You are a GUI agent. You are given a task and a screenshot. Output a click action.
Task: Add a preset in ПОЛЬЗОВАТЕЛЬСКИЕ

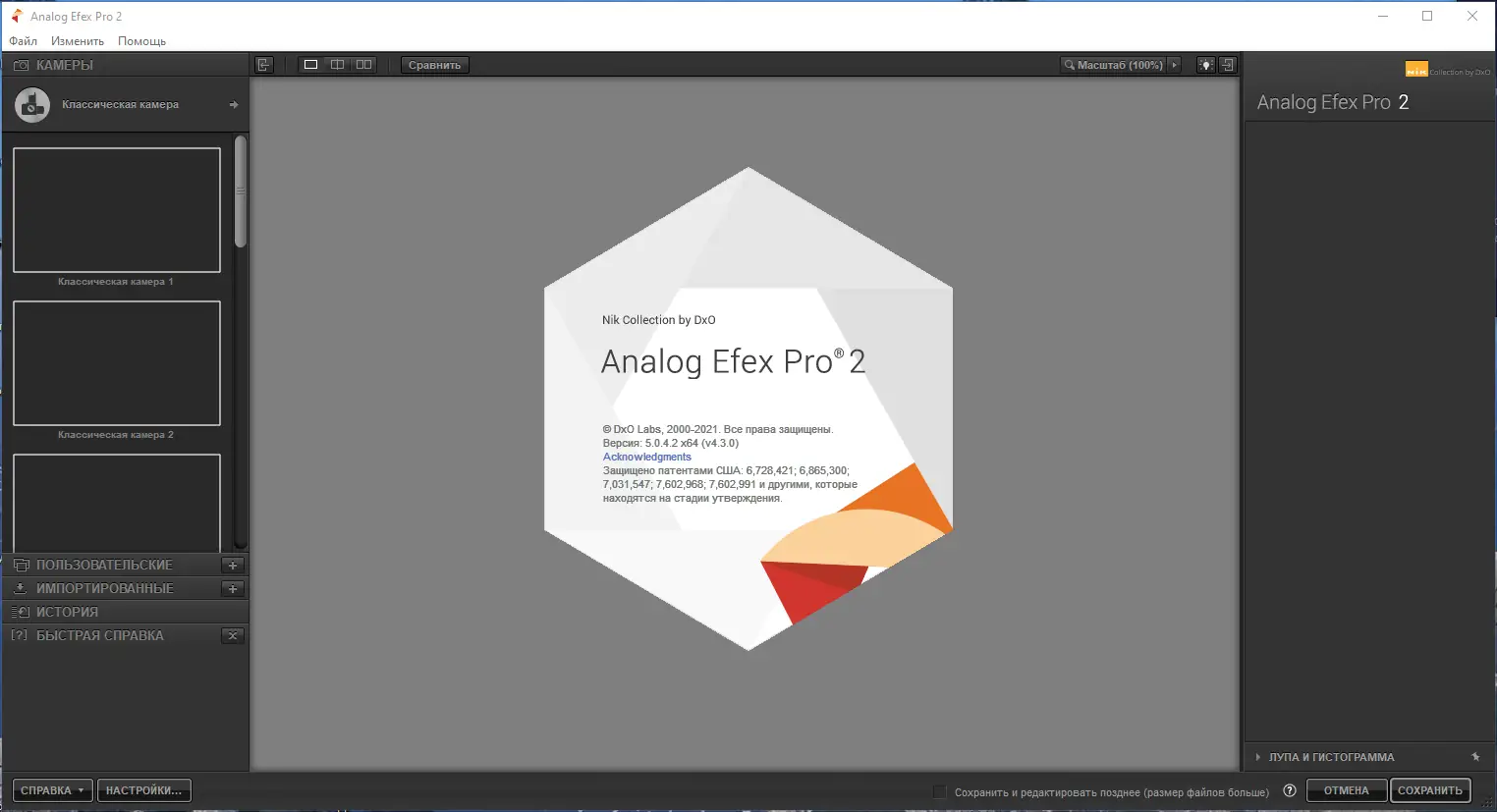pos(233,565)
